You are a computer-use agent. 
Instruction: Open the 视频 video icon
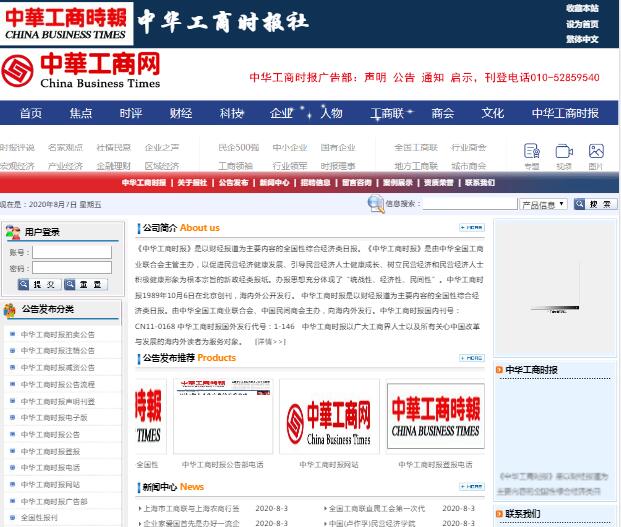[x=564, y=152]
